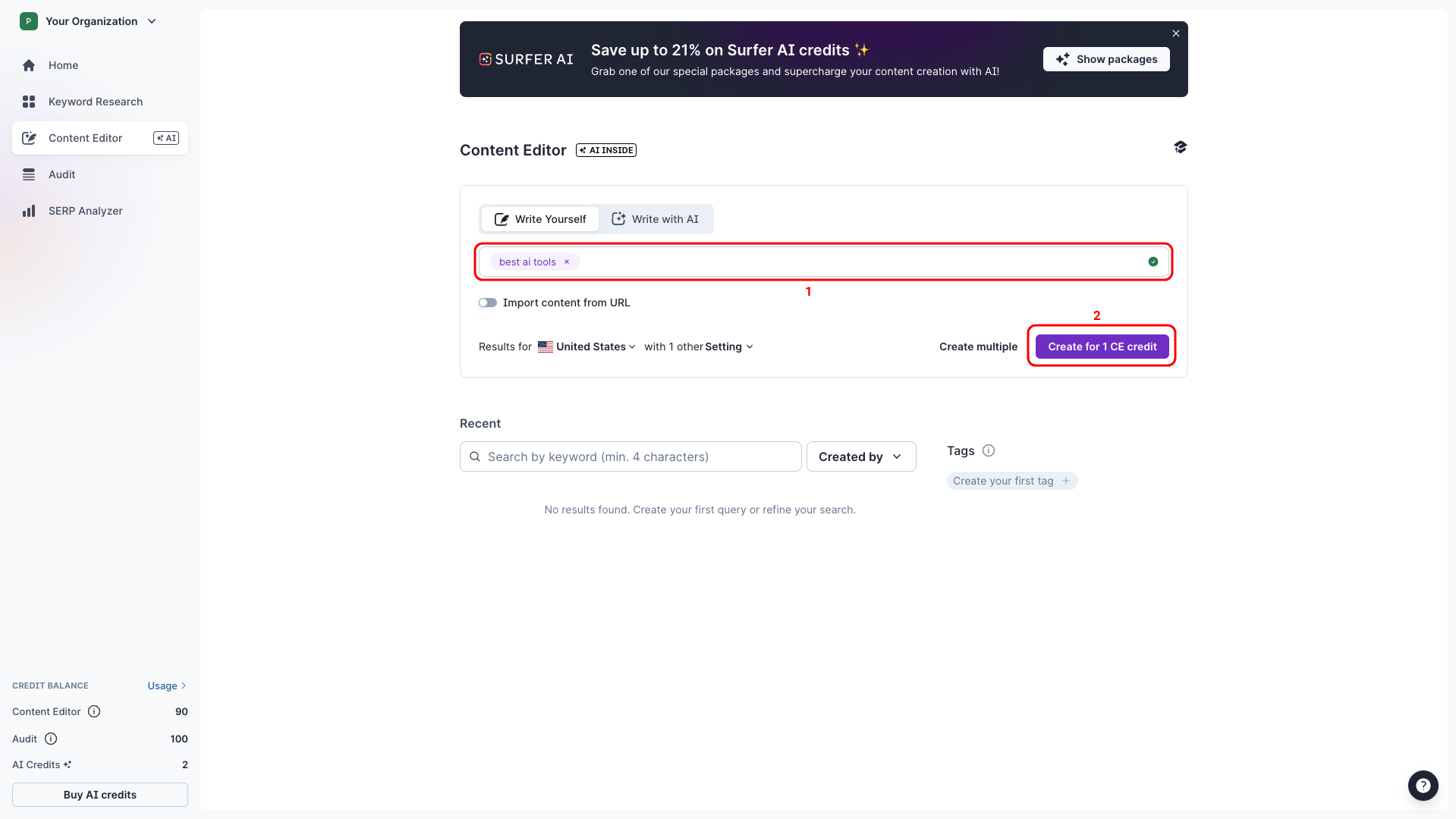Open the United States country dropdown
The image size is (1456, 819).
588,347
